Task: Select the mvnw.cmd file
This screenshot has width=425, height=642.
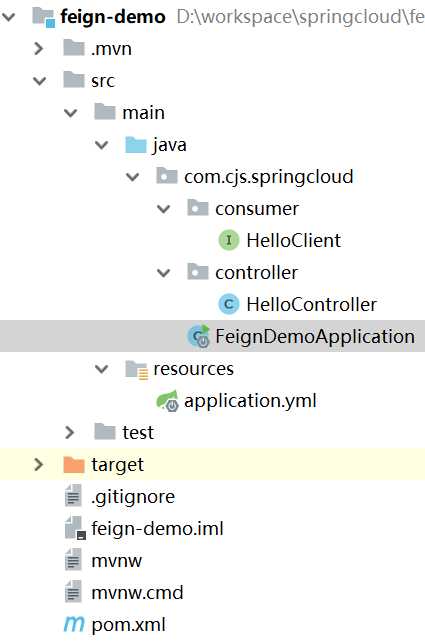Action: 137,592
